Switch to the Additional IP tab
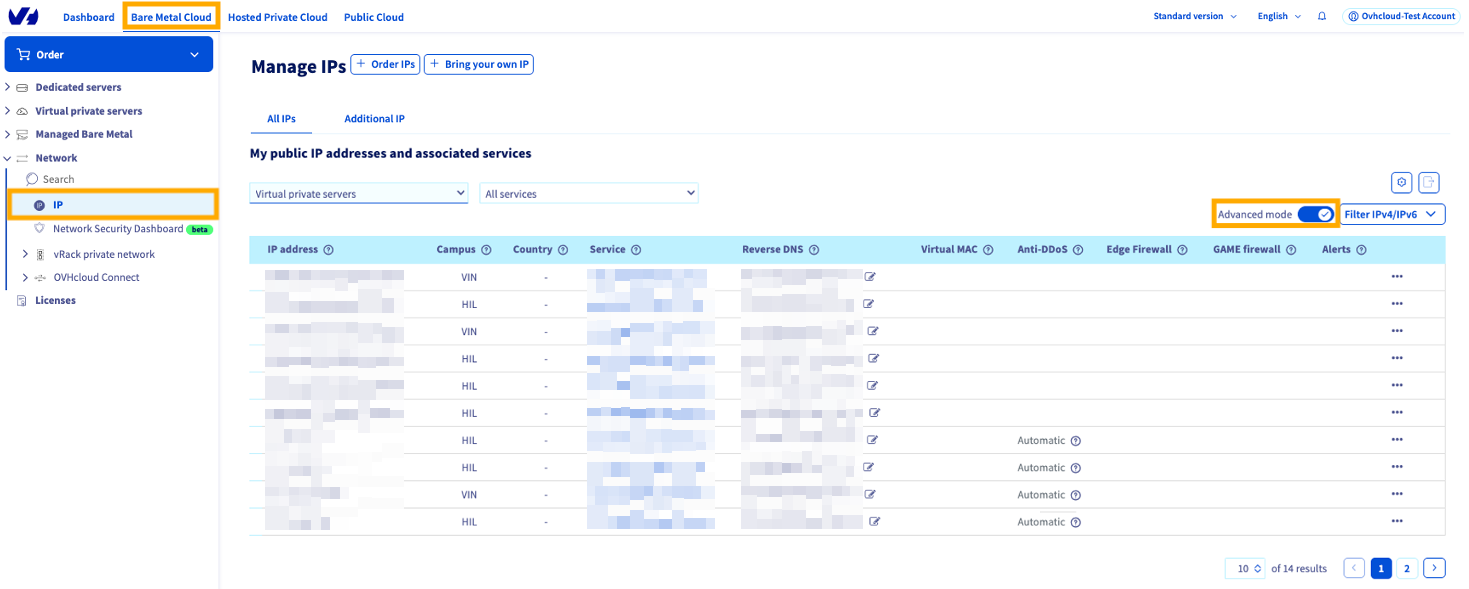Image resolution: width=1469 pixels, height=589 pixels. [x=374, y=118]
